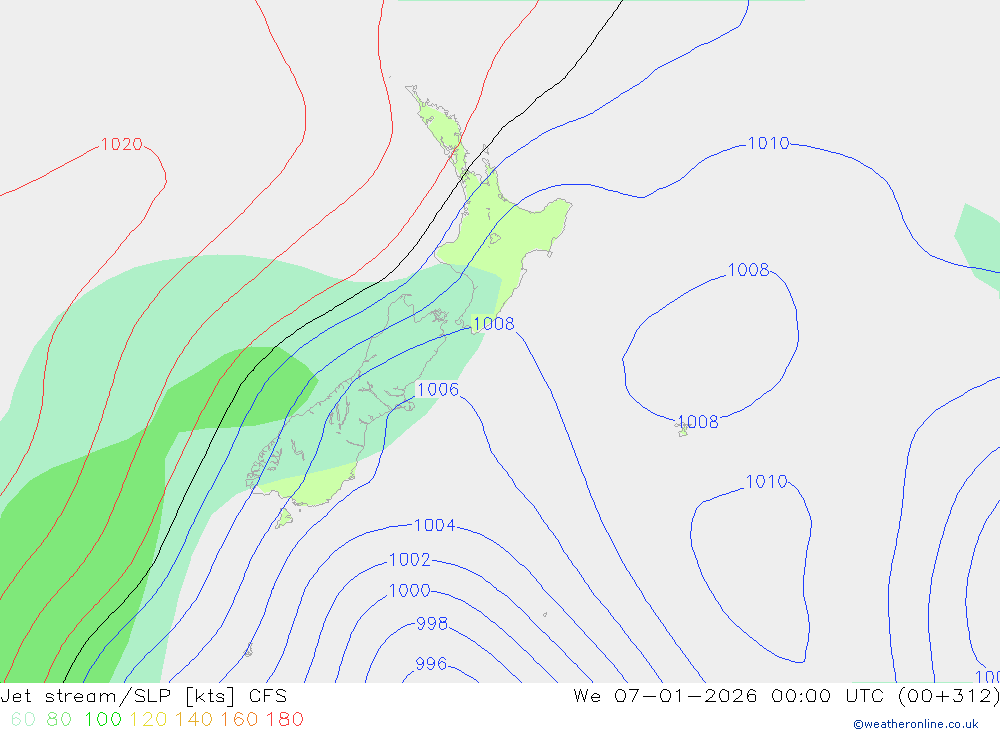Click the 160 kts legend value
The image size is (1000, 733).
tap(239, 719)
